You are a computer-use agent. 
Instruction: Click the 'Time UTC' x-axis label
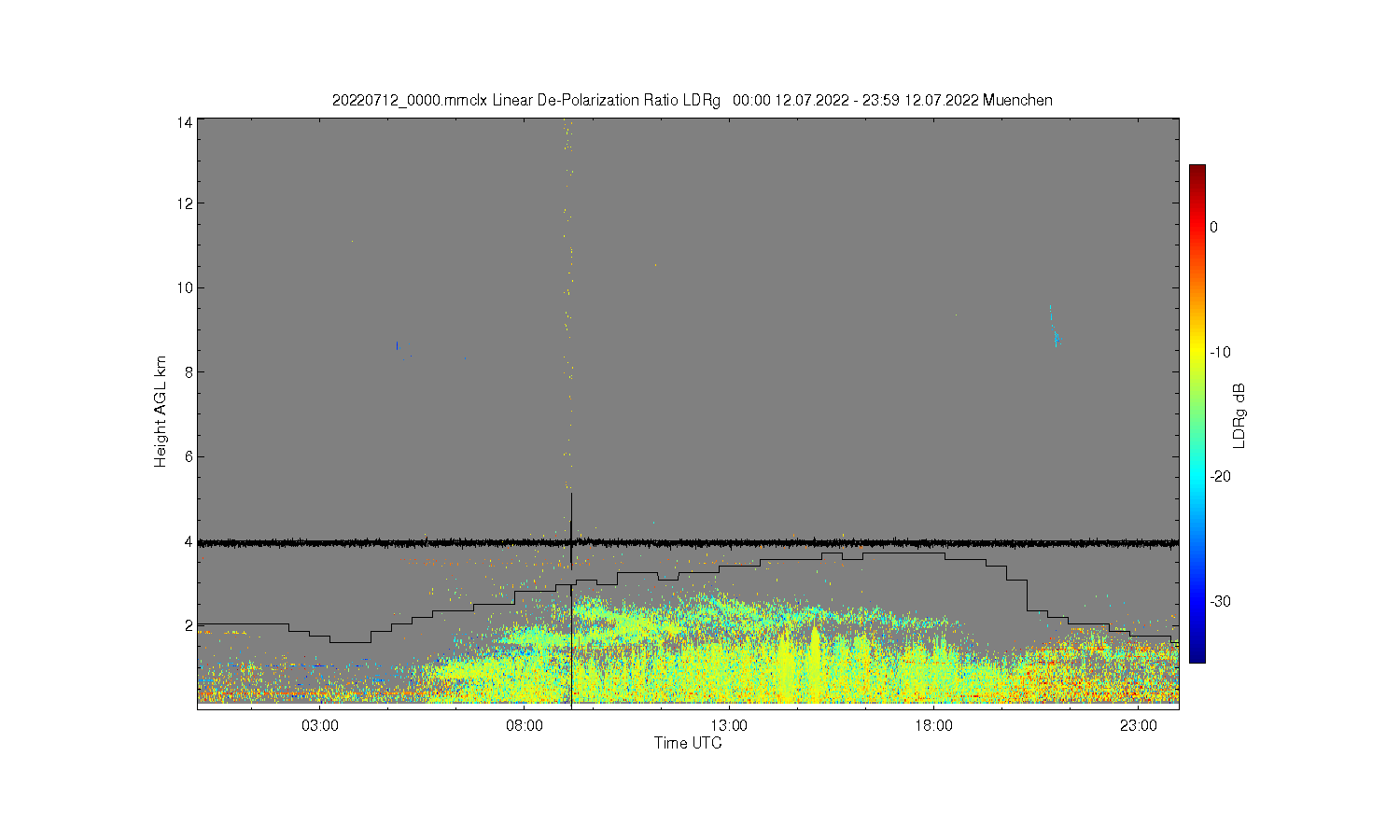688,743
